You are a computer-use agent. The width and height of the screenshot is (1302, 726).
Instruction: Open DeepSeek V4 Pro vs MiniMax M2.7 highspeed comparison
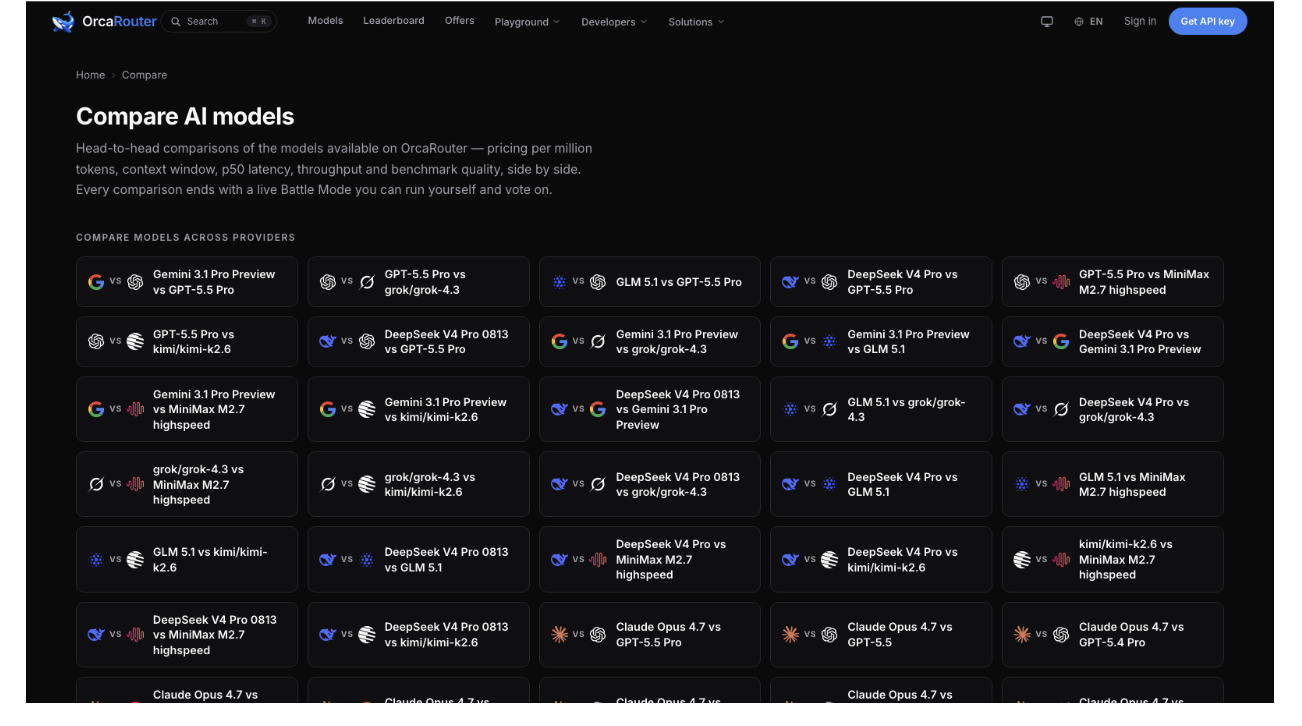[x=650, y=560]
